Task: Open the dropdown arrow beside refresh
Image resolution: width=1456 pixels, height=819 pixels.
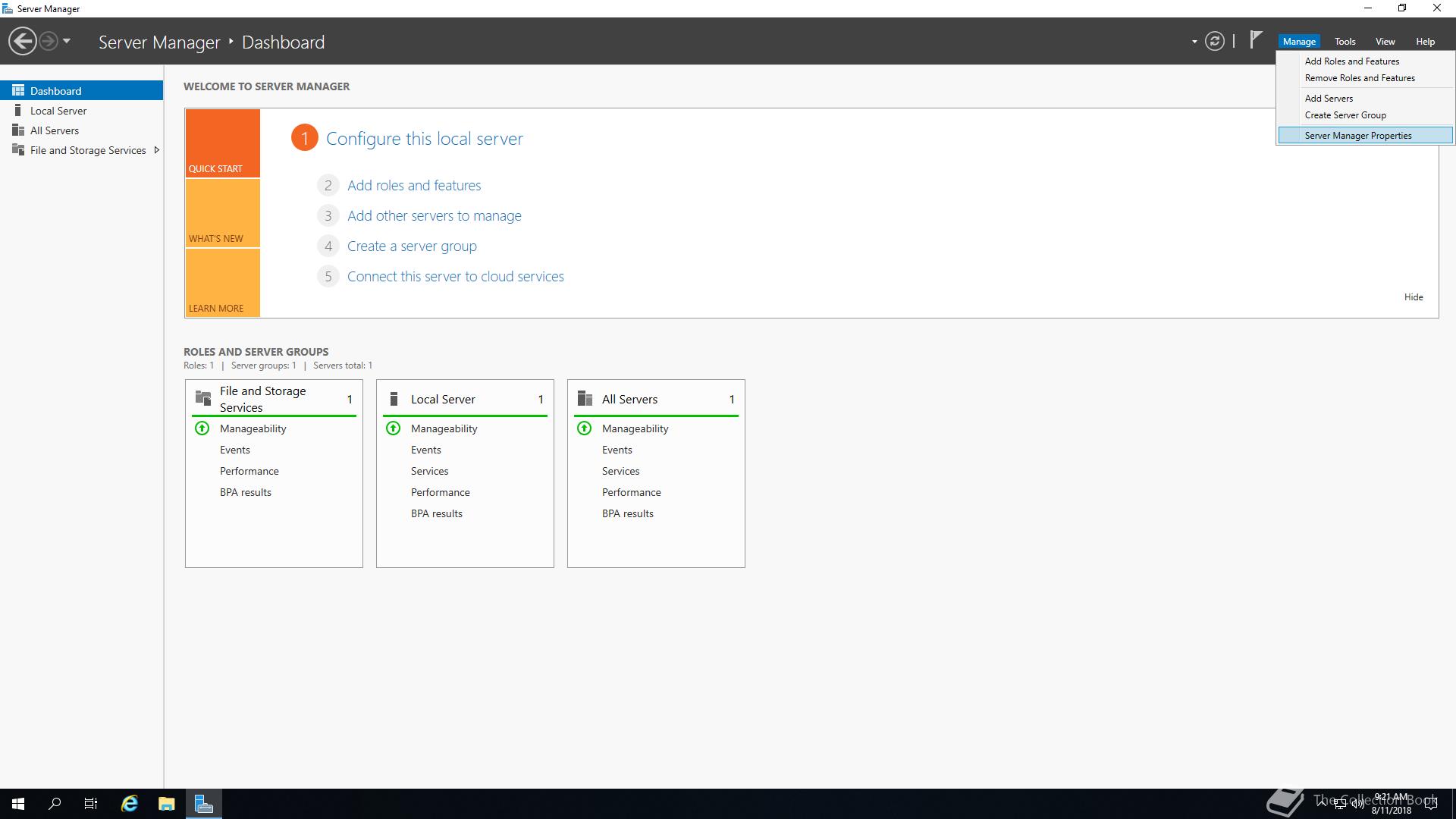Action: click(1194, 42)
